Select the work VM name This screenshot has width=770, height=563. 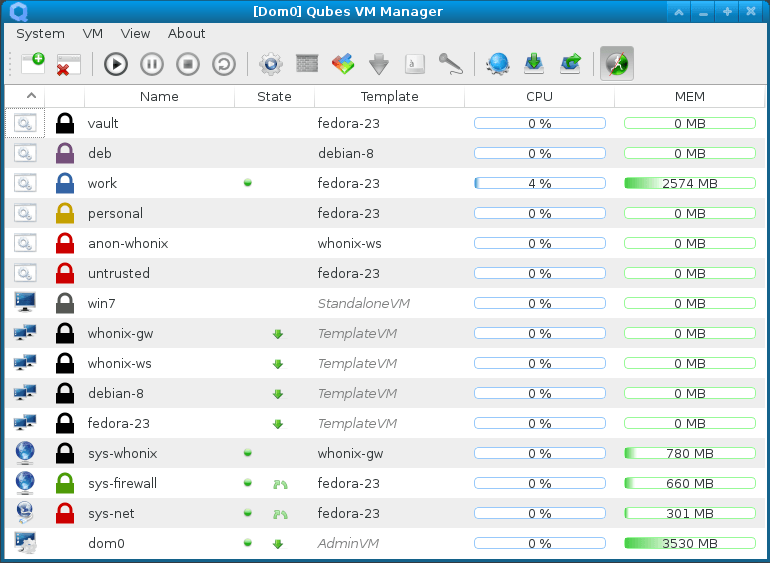point(102,183)
